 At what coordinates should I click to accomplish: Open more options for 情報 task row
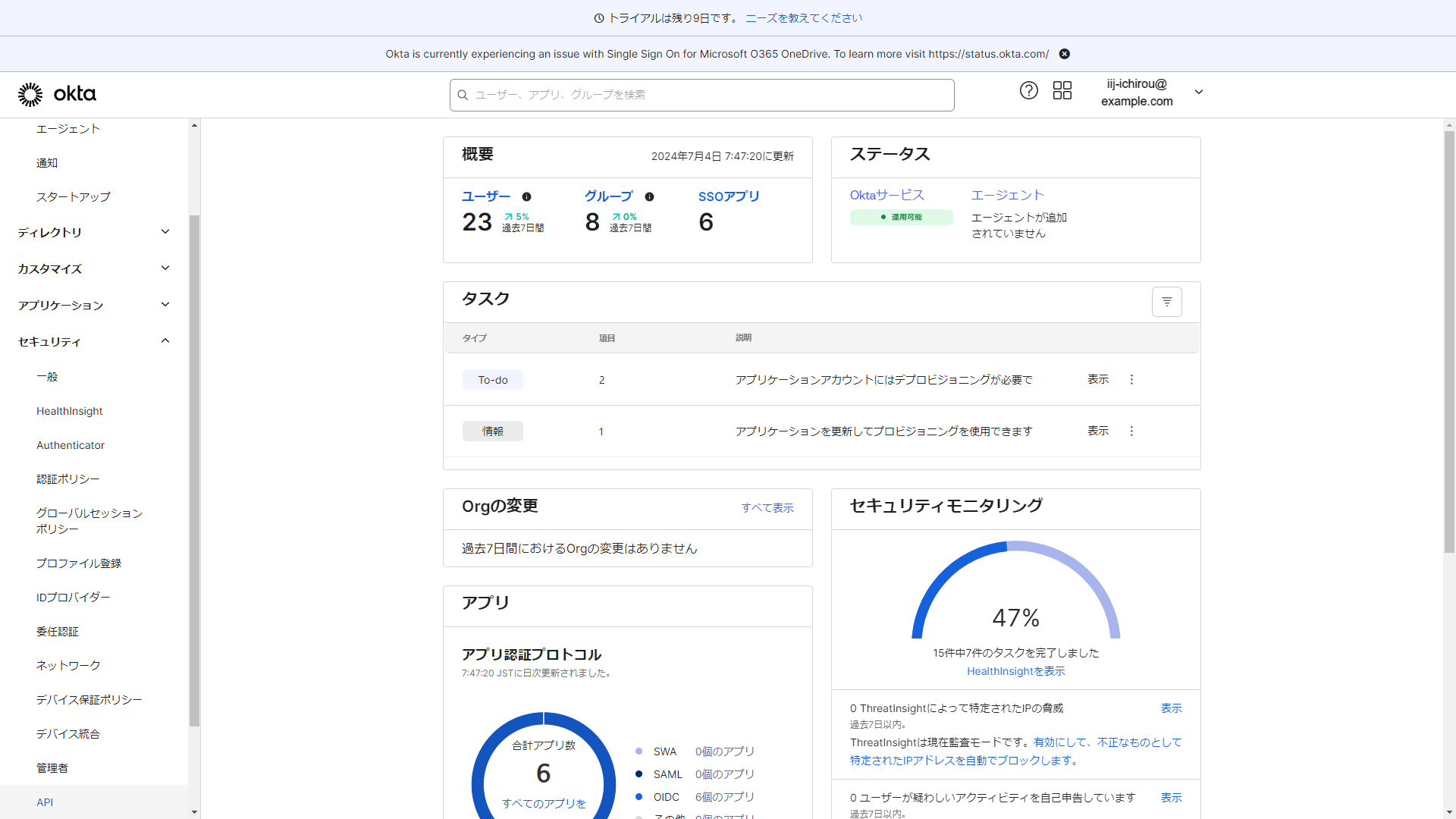1131,431
